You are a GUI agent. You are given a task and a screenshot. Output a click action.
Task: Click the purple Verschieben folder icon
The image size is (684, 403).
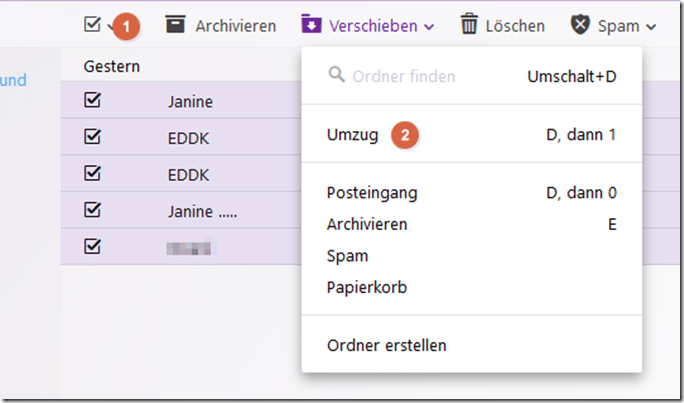(x=311, y=24)
